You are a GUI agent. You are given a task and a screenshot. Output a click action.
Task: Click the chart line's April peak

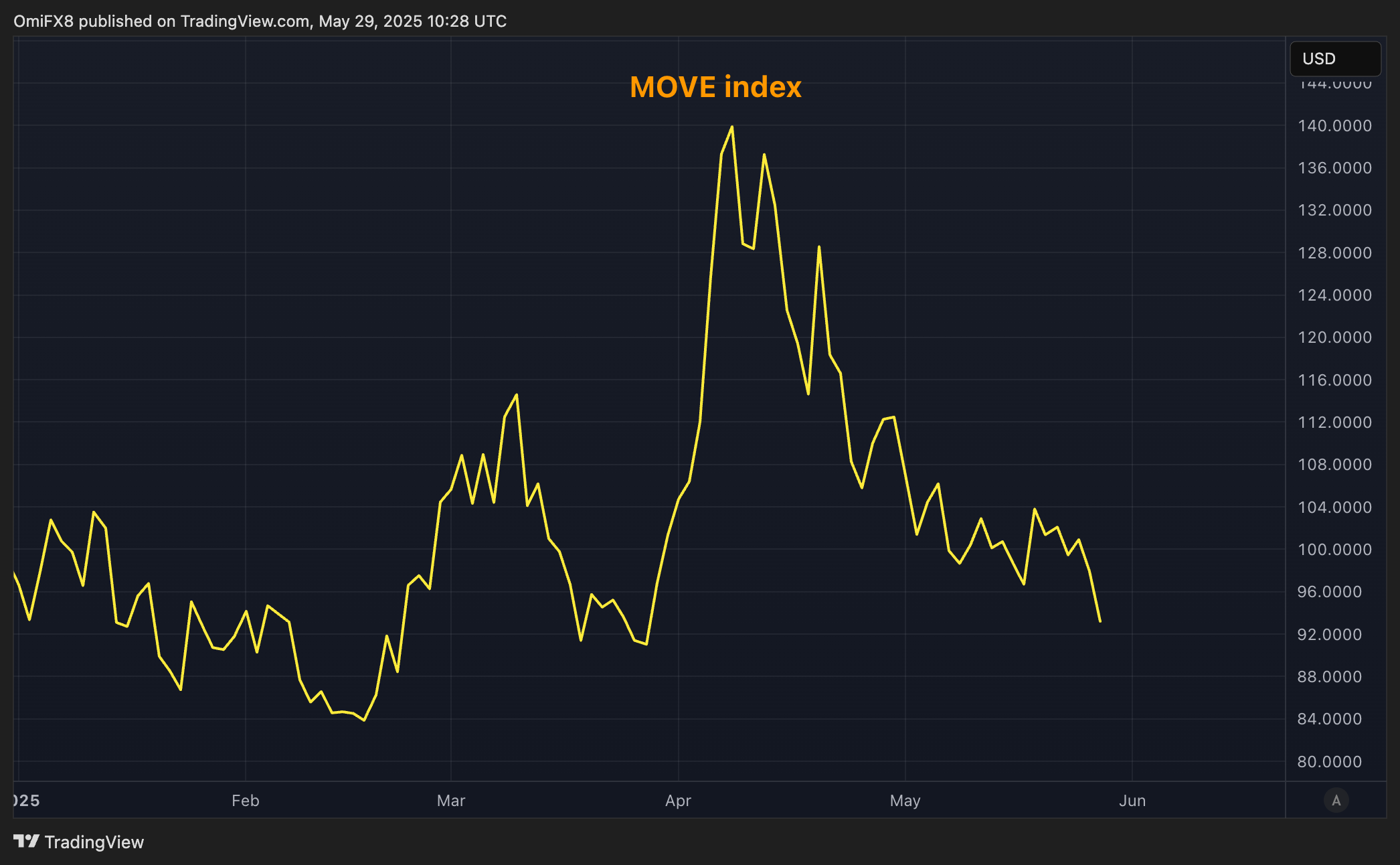(731, 127)
